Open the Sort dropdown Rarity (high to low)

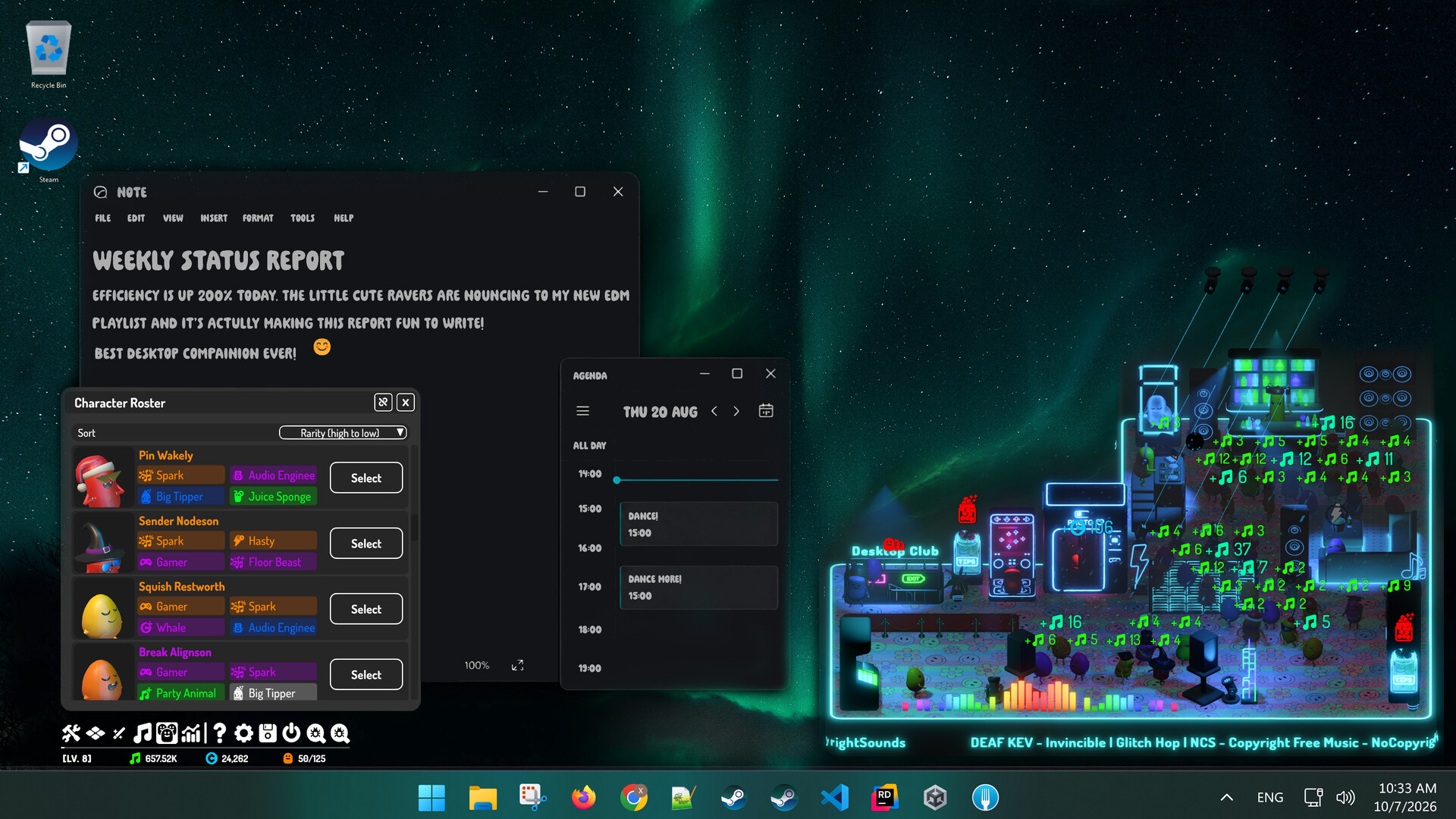coord(343,433)
